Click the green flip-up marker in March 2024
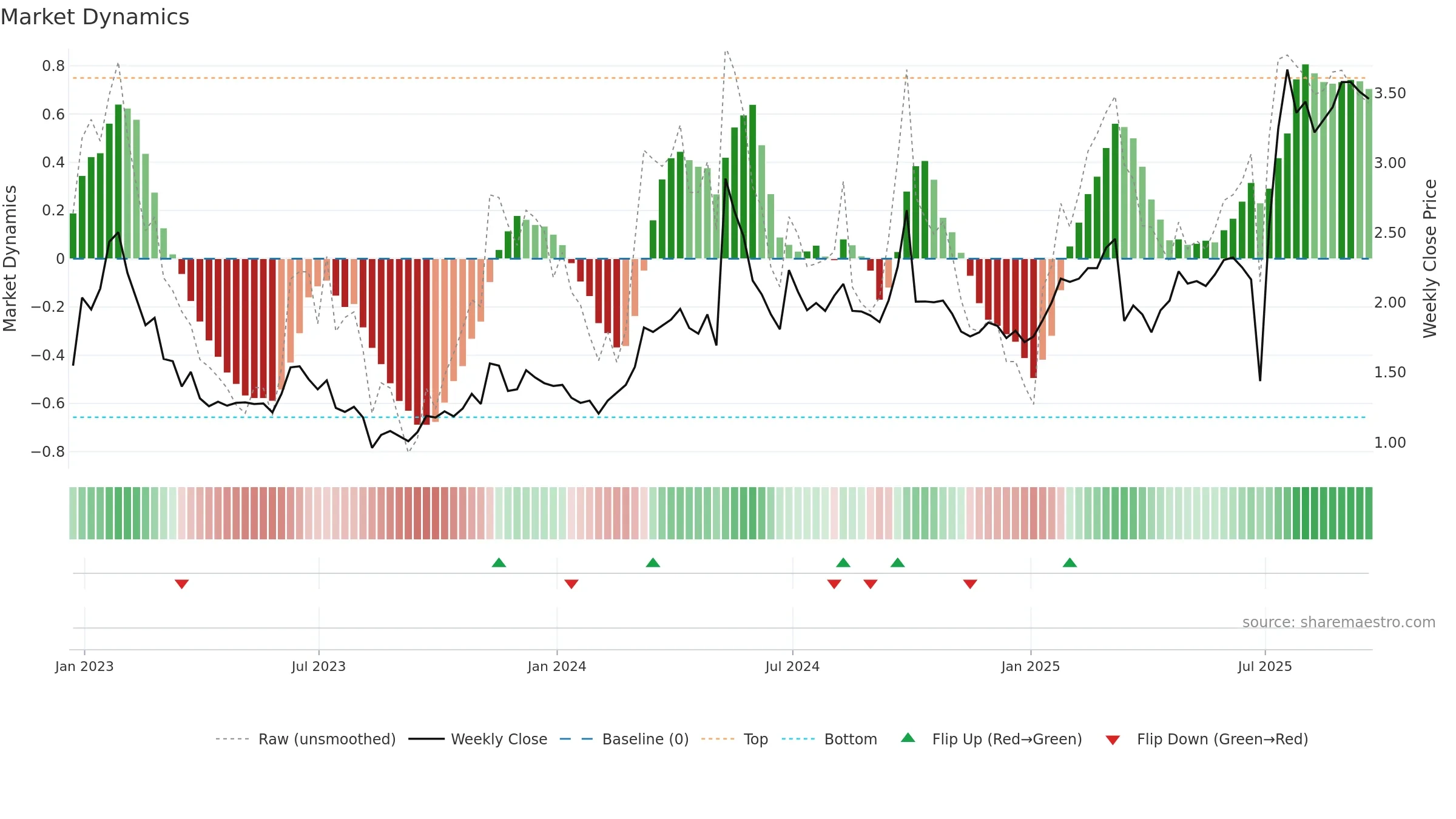The image size is (1456, 819). [x=653, y=562]
